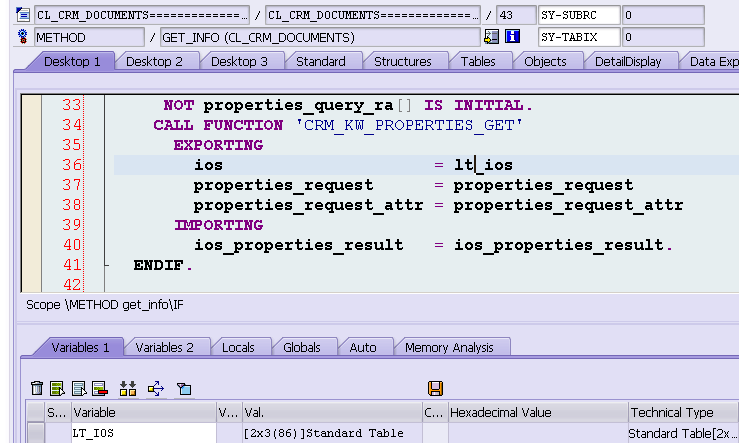Click the table icon with red minus bar
Viewport: 739px width, 443px height.
point(100,388)
